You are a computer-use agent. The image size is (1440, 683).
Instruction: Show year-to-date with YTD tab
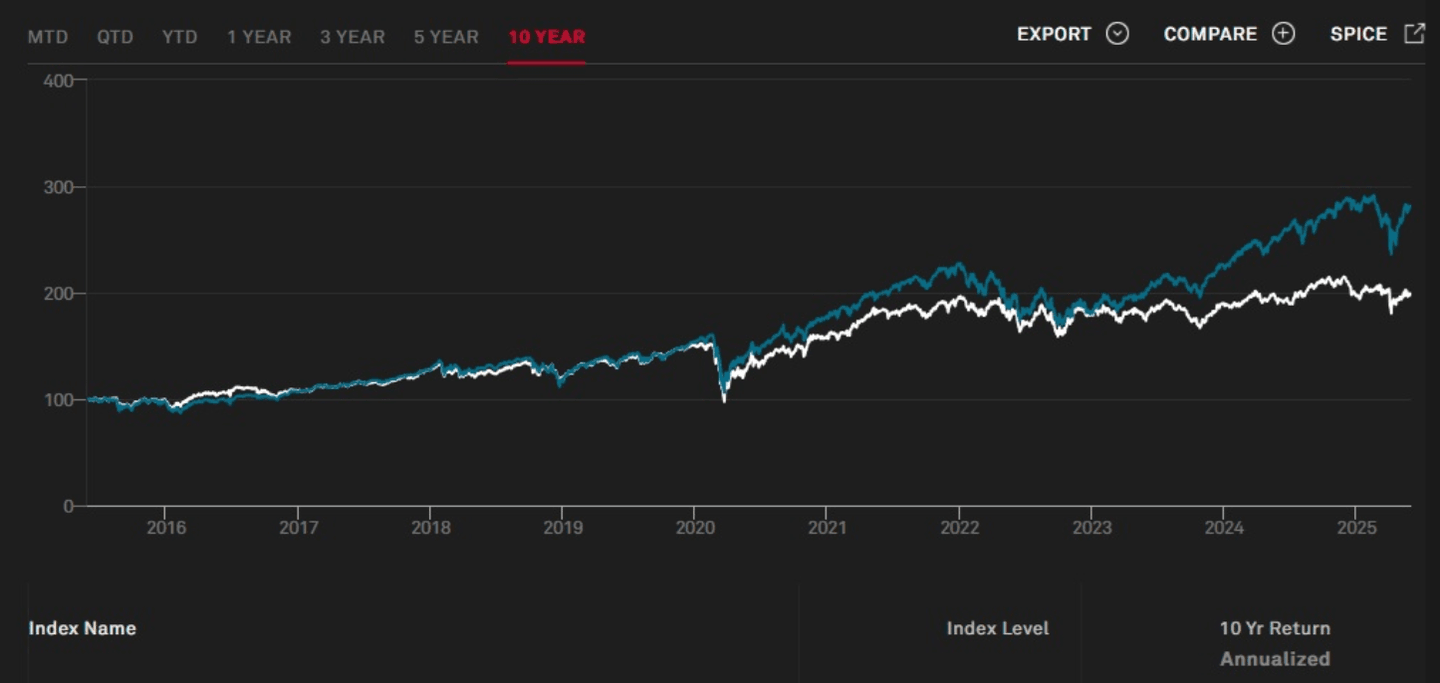point(180,37)
